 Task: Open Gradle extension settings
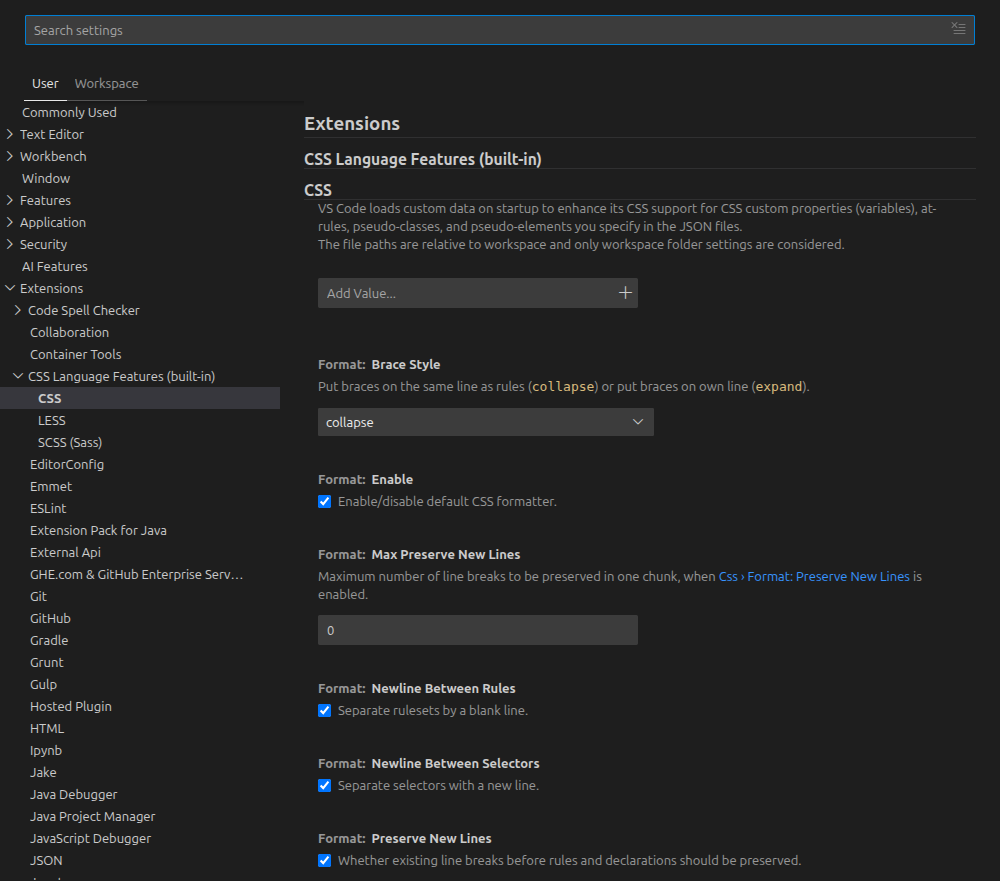pyautogui.click(x=49, y=640)
